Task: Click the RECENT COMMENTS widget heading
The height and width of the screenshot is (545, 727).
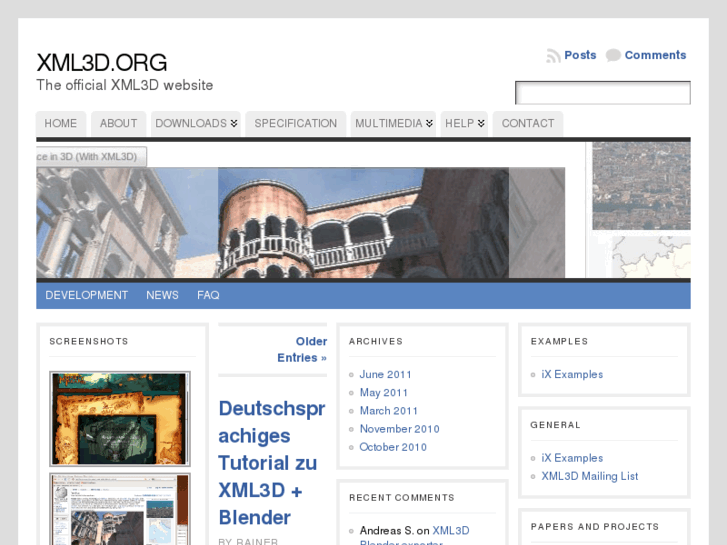Action: click(402, 498)
